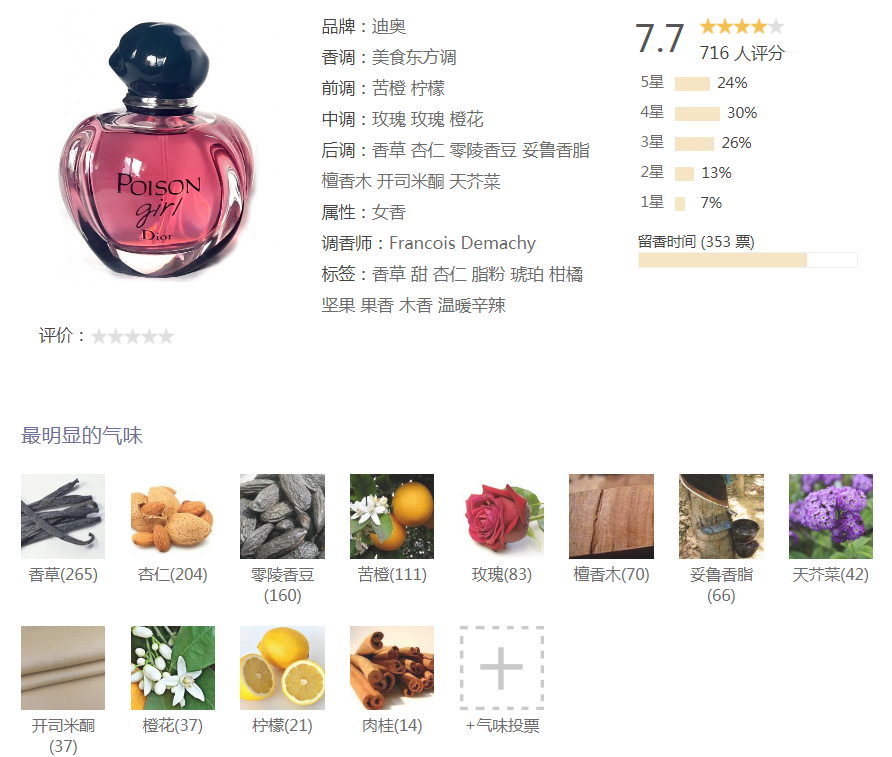This screenshot has width=892, height=757.
Task: Click the 美食东方调 fragrance family link
Action: (414, 57)
